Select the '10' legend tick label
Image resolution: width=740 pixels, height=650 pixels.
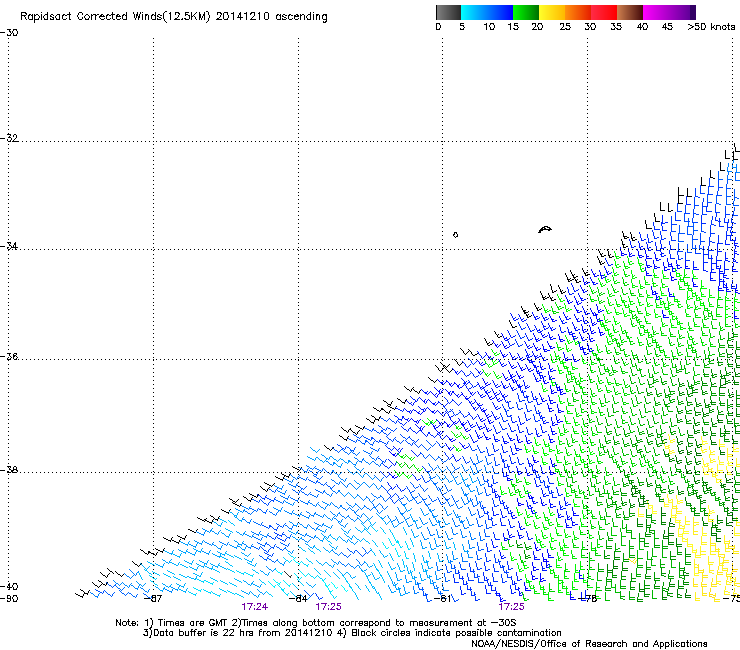[x=489, y=27]
